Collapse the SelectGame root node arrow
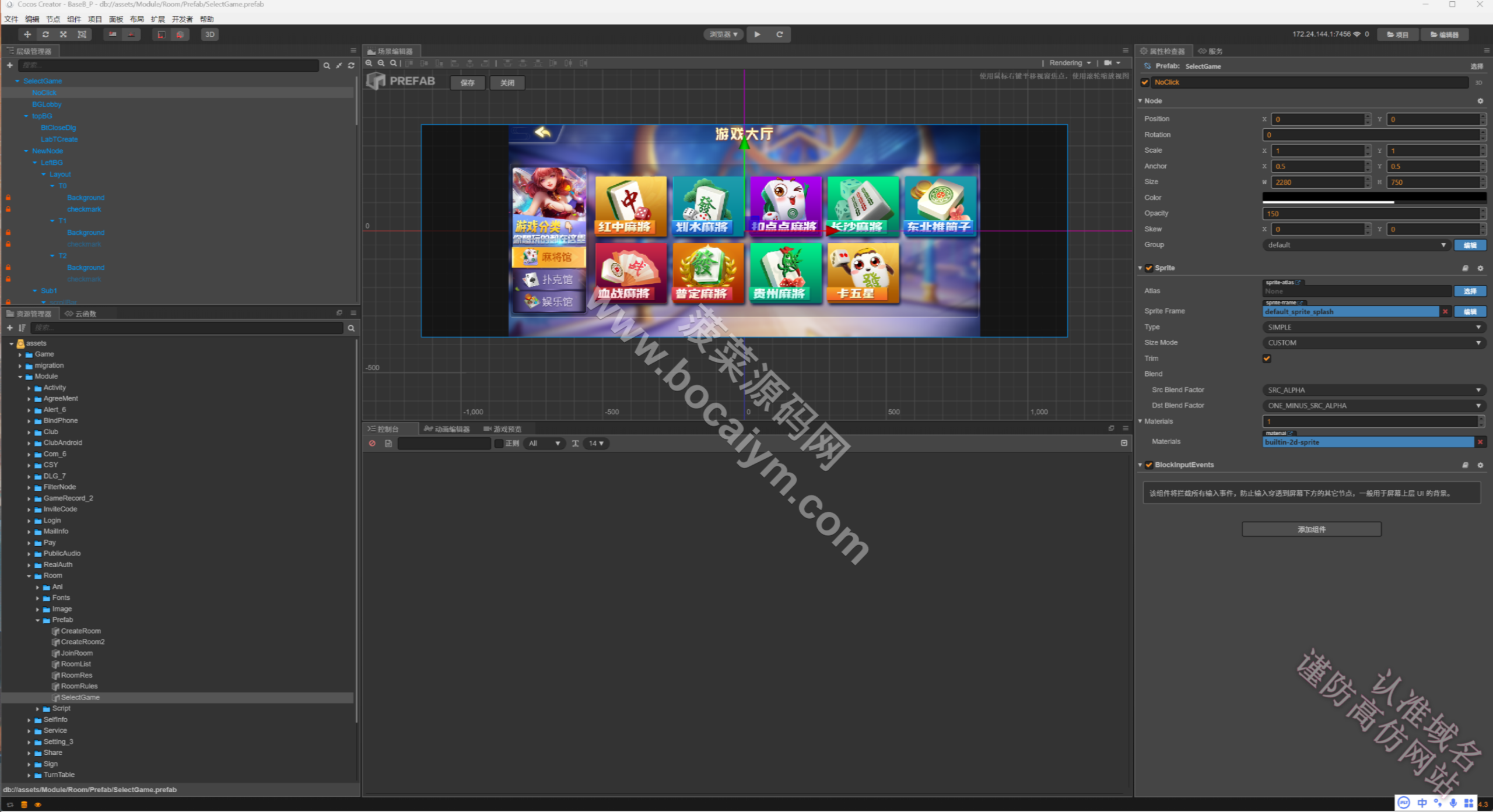1493x812 pixels. click(17, 81)
